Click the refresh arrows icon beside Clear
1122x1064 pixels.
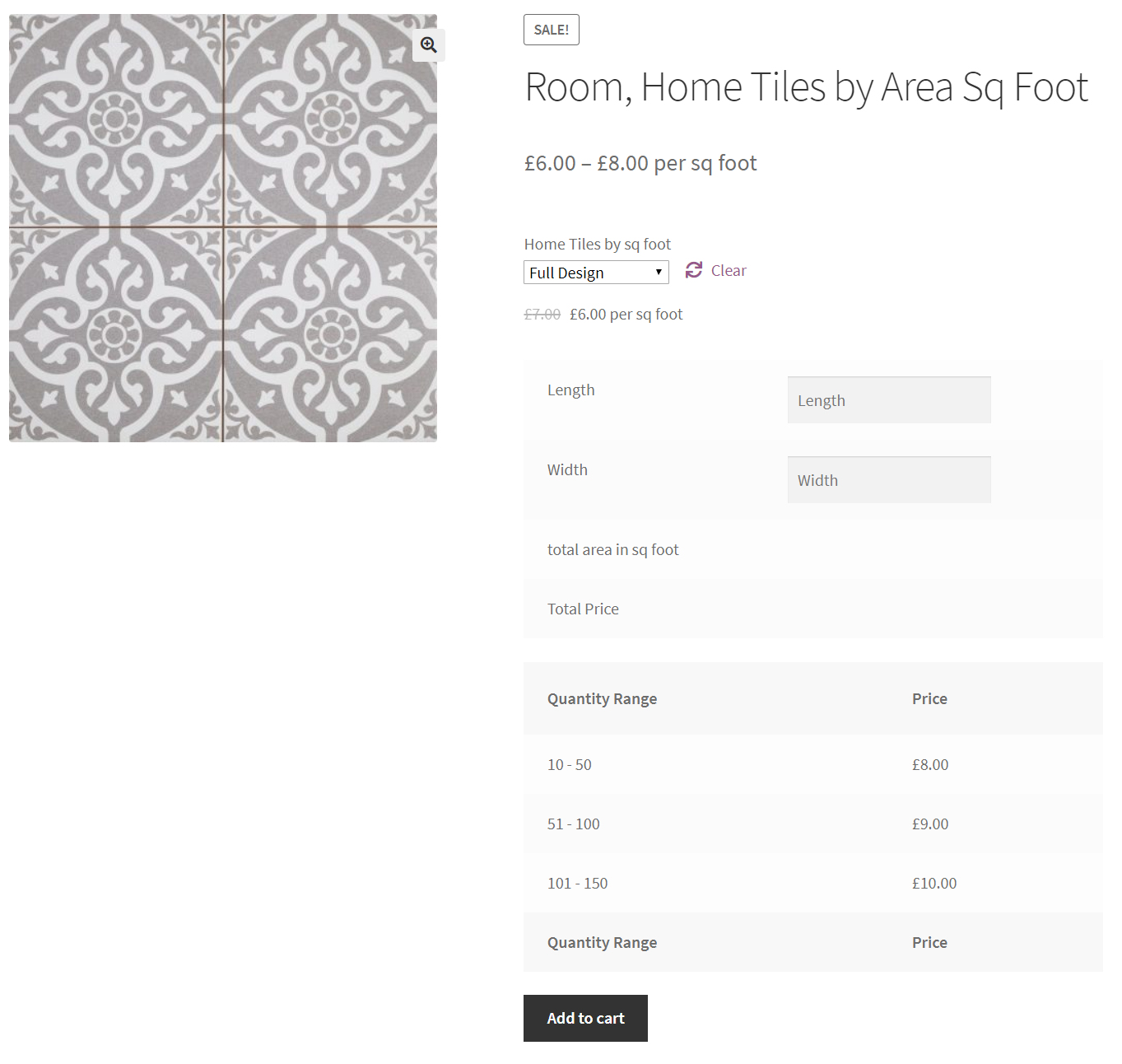(694, 270)
